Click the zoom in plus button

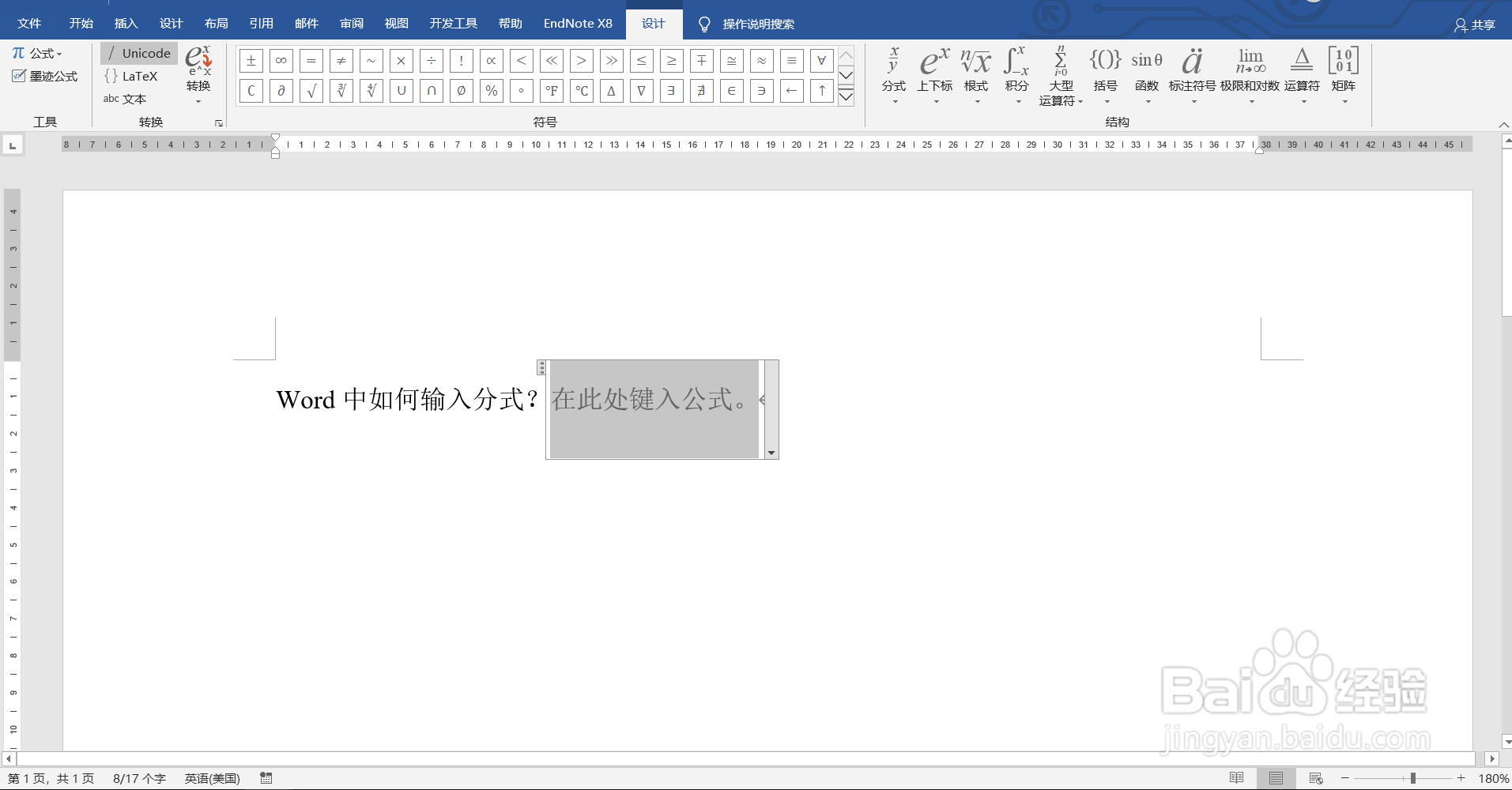(1461, 778)
